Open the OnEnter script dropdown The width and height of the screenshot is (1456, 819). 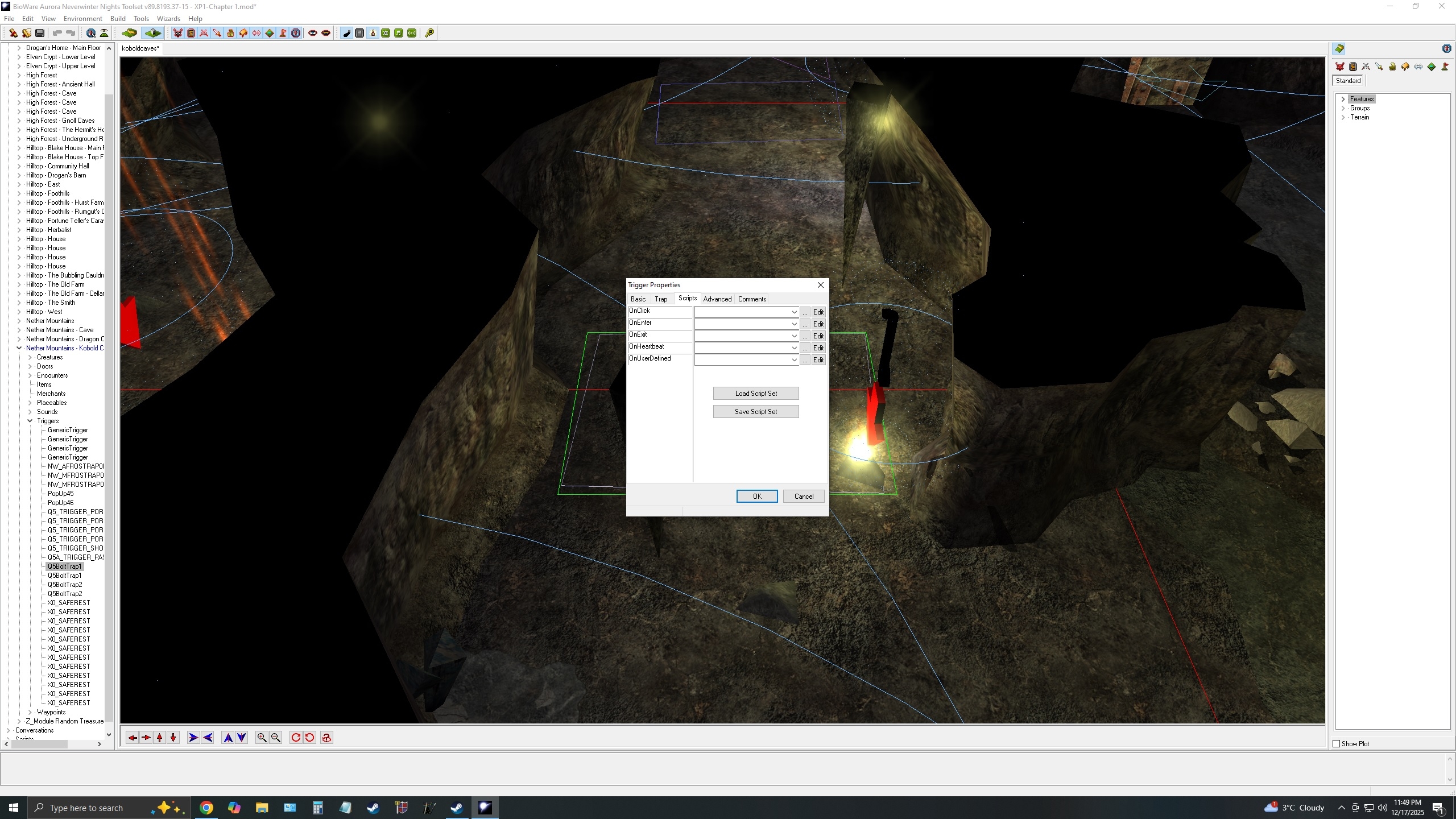coord(794,324)
